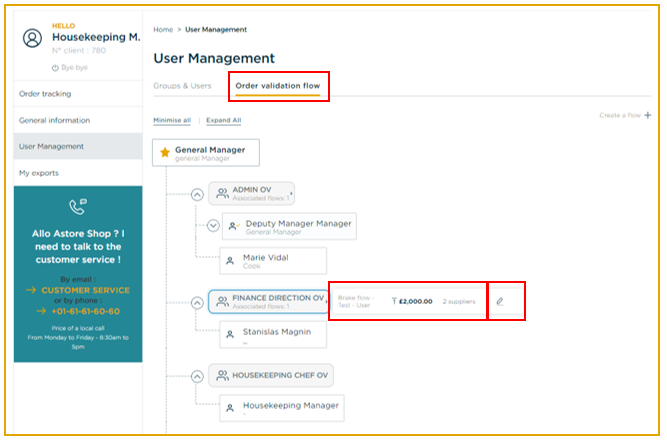The image size is (667, 442).
Task: Select the Housekeeping Manager card
Action: point(282,408)
